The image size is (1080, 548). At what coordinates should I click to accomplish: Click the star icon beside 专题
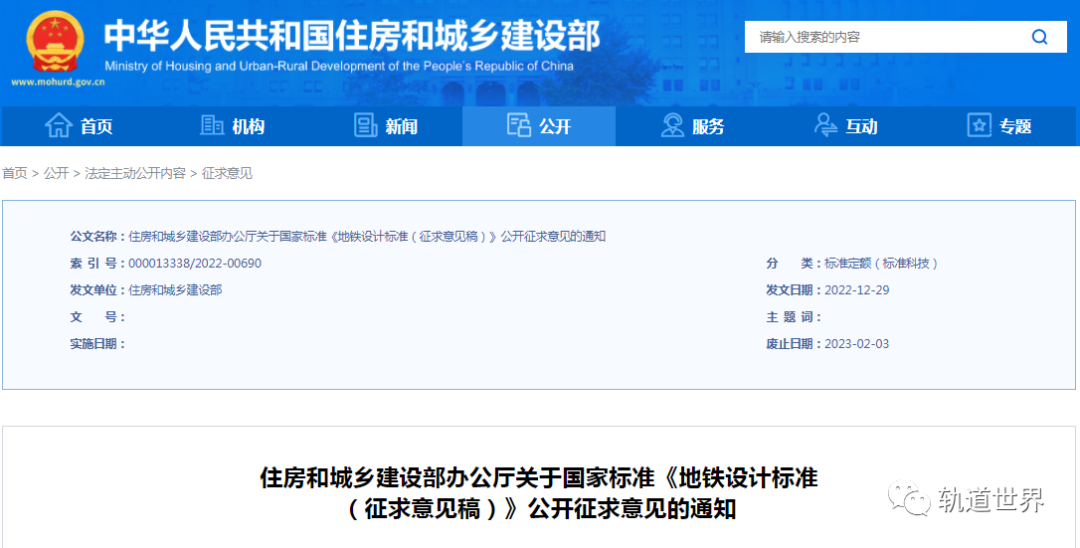click(x=979, y=125)
